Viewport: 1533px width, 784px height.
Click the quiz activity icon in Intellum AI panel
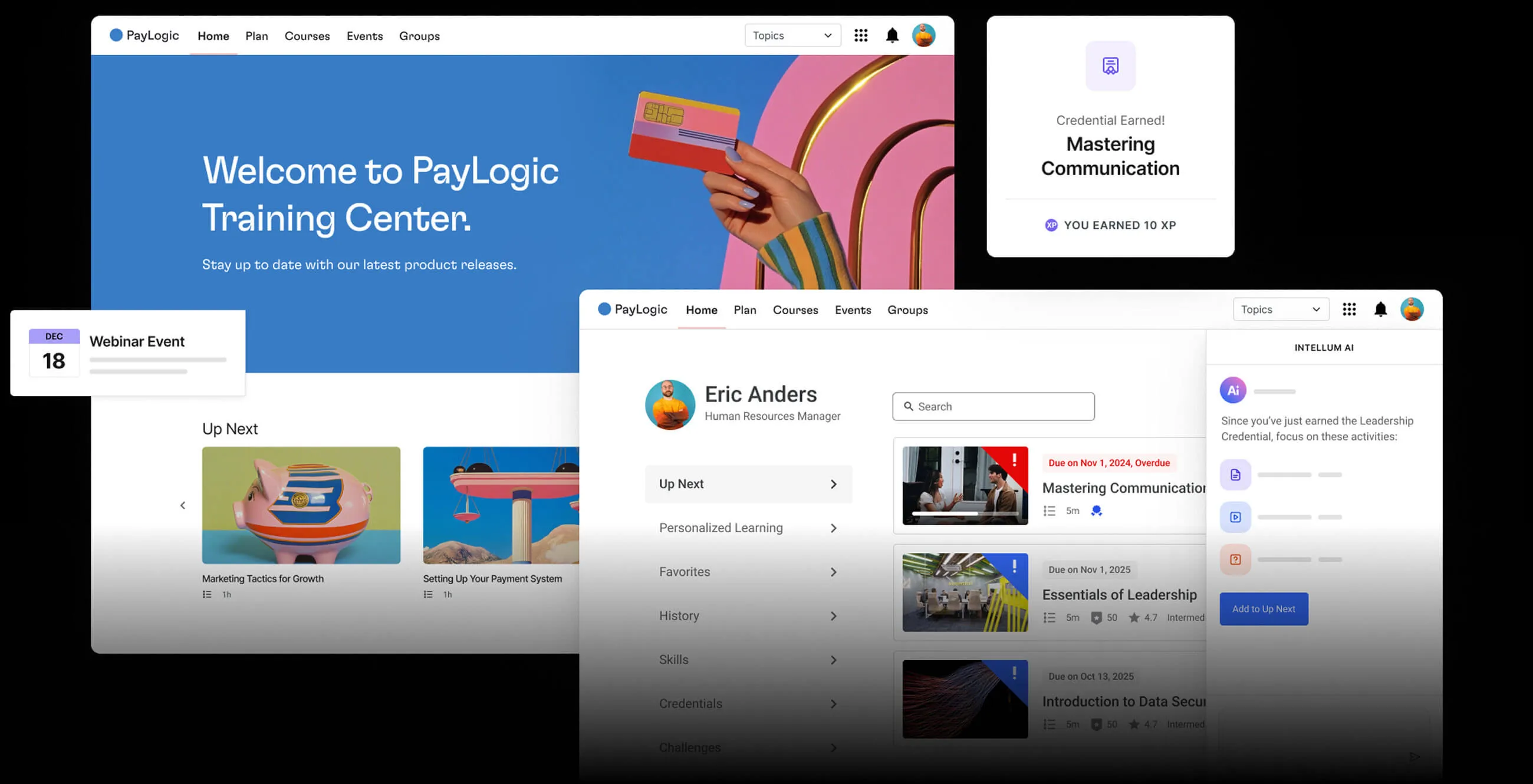1235,559
